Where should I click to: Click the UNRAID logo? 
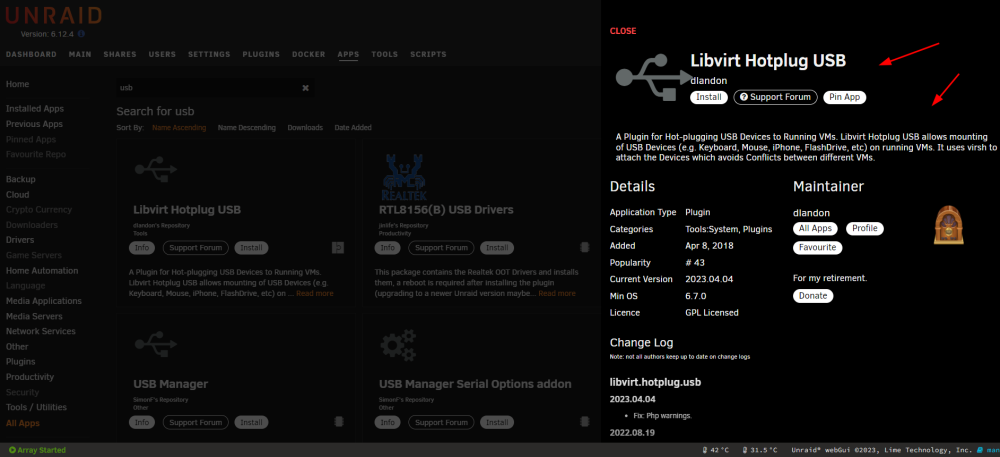click(54, 15)
